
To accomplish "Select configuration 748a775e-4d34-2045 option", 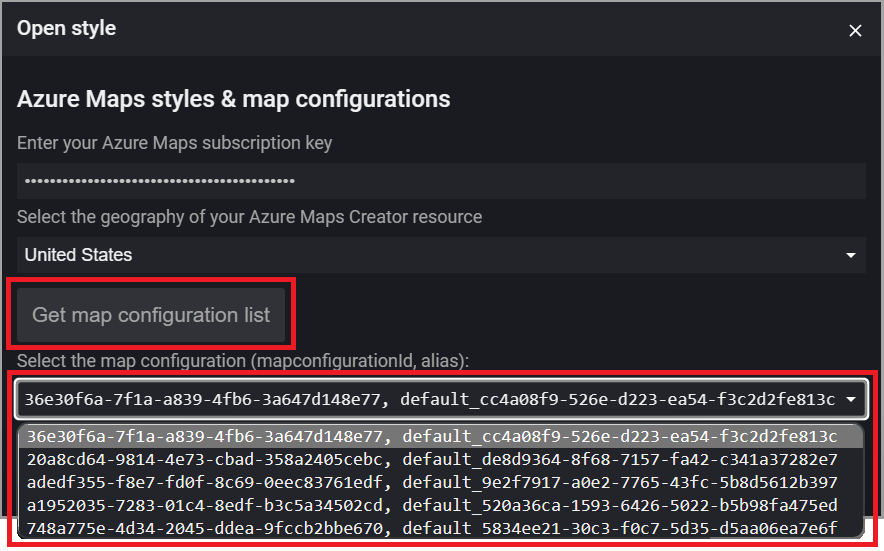I will coord(440,528).
